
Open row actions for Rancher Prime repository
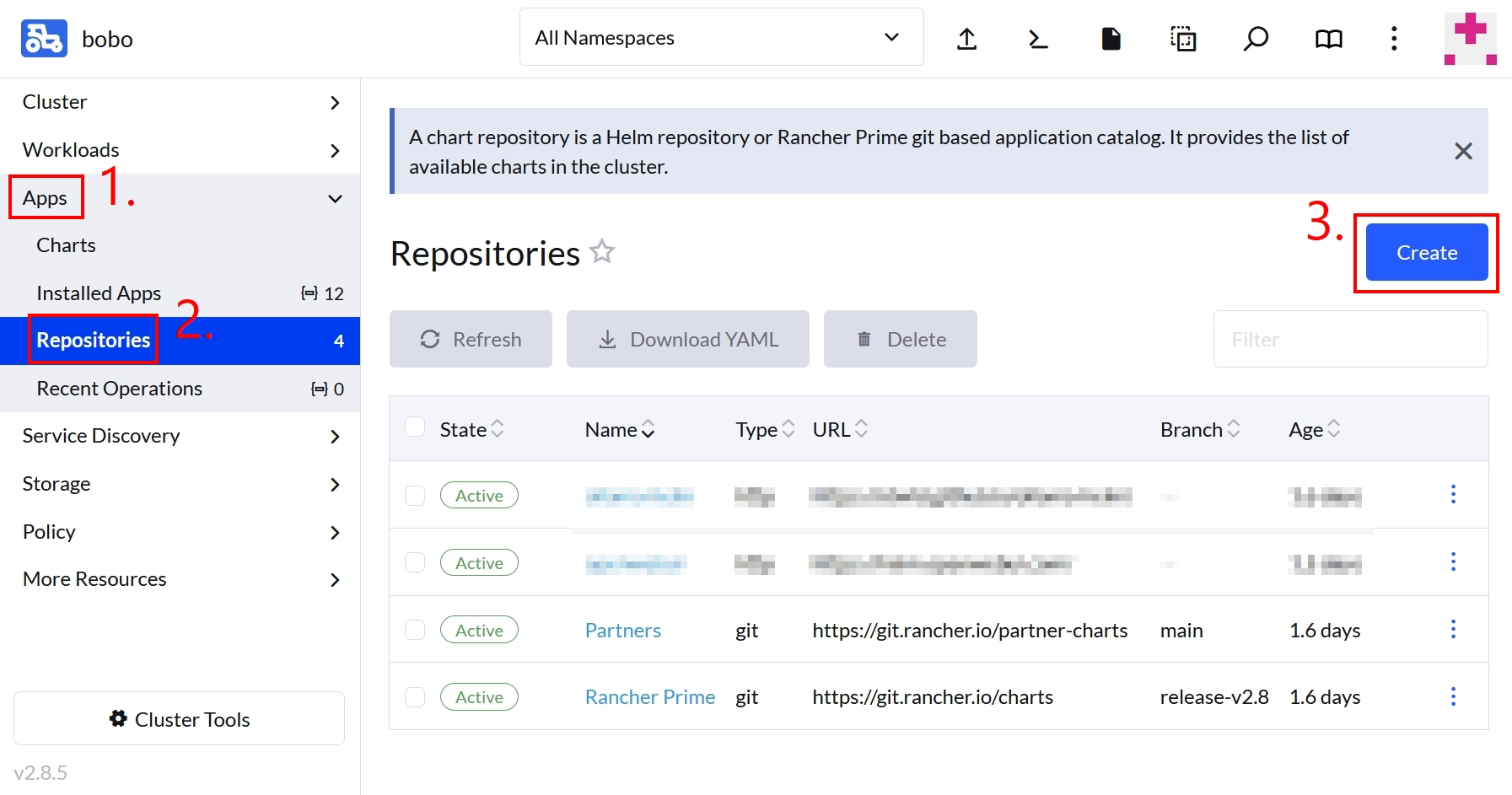pyautogui.click(x=1453, y=696)
